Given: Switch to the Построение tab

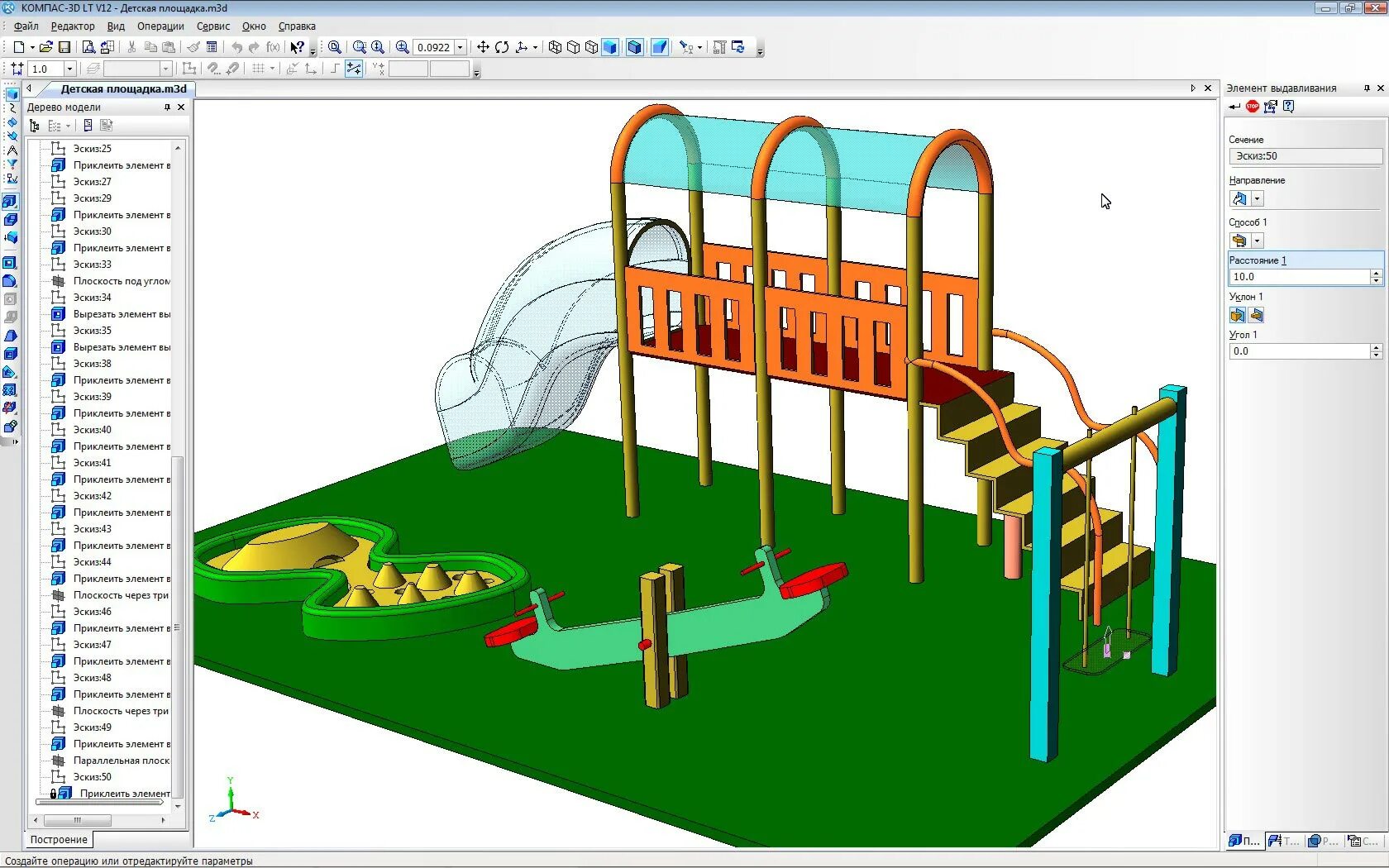Looking at the screenshot, I should (x=59, y=839).
